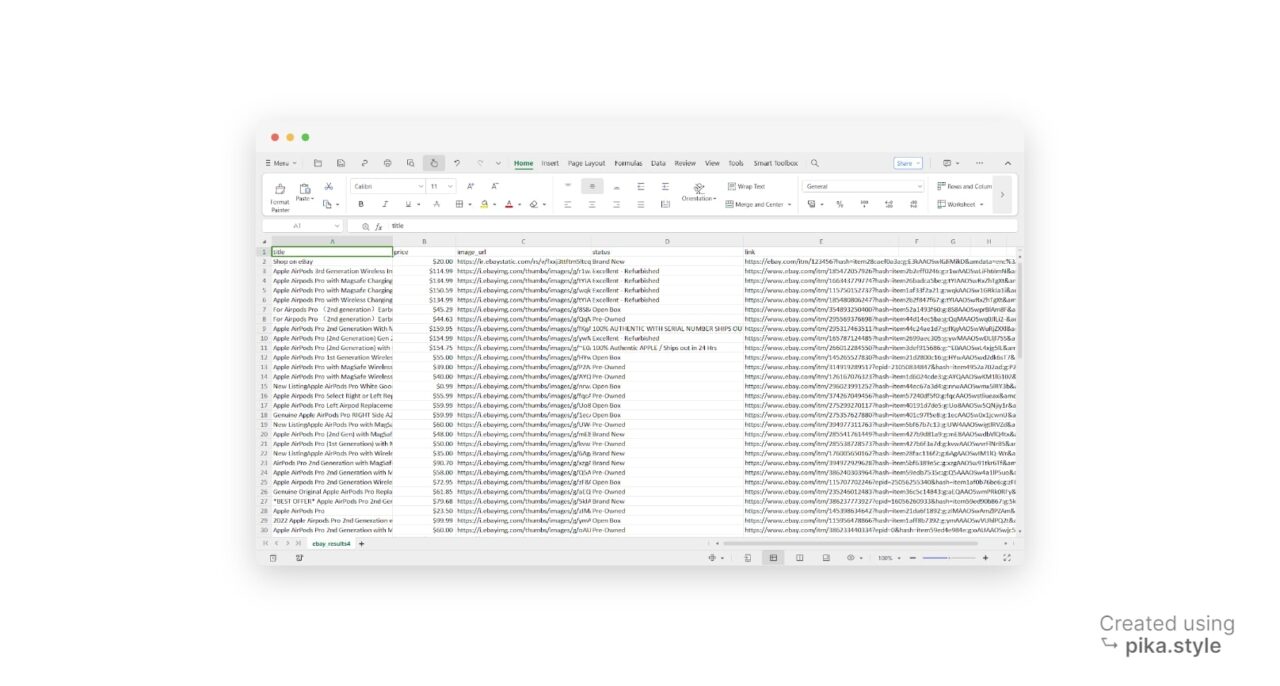1280x686 pixels.
Task: Open the Formulas tab
Action: coord(628,163)
